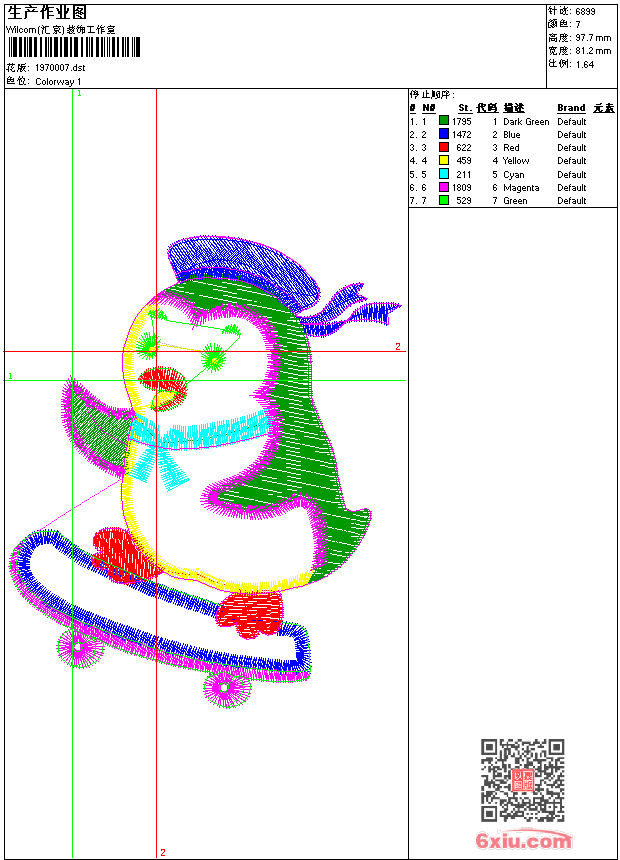Click the stitch count 1795
The height and width of the screenshot is (860, 620).
(461, 121)
